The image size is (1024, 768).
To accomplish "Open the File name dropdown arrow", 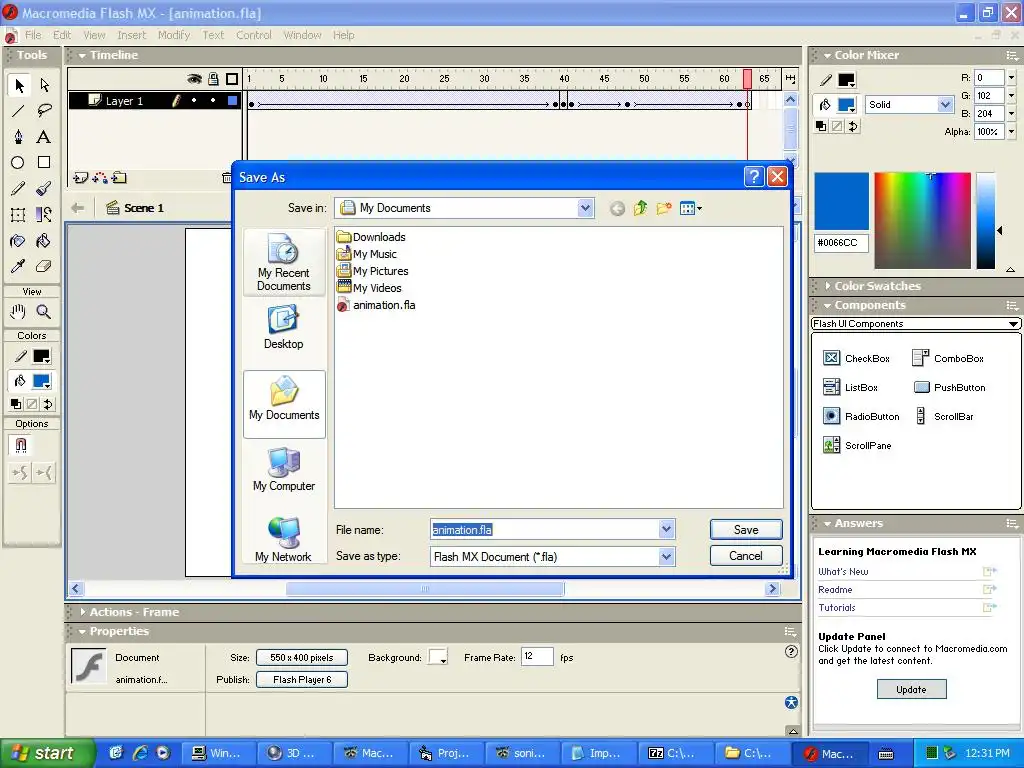I will 666,529.
